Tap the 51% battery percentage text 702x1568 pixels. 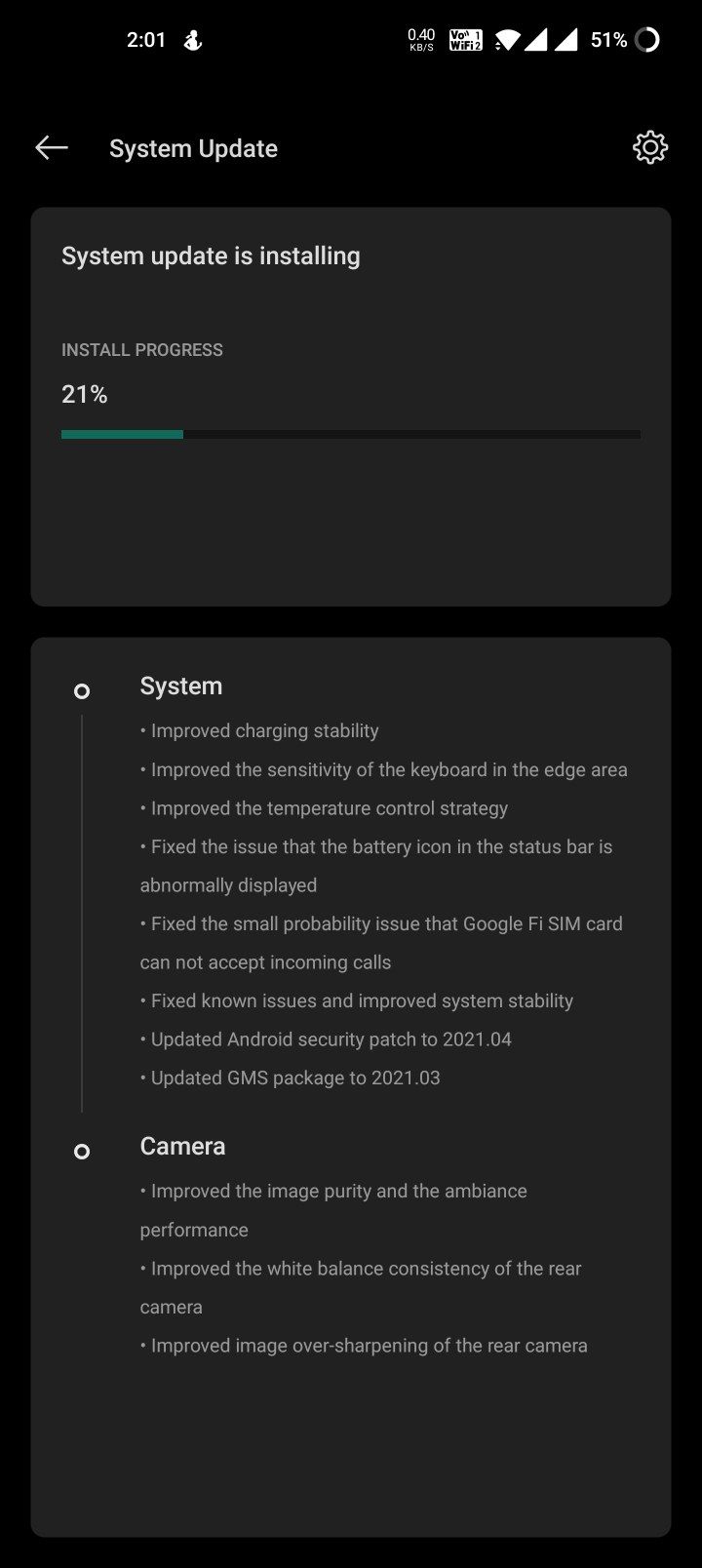click(x=608, y=40)
